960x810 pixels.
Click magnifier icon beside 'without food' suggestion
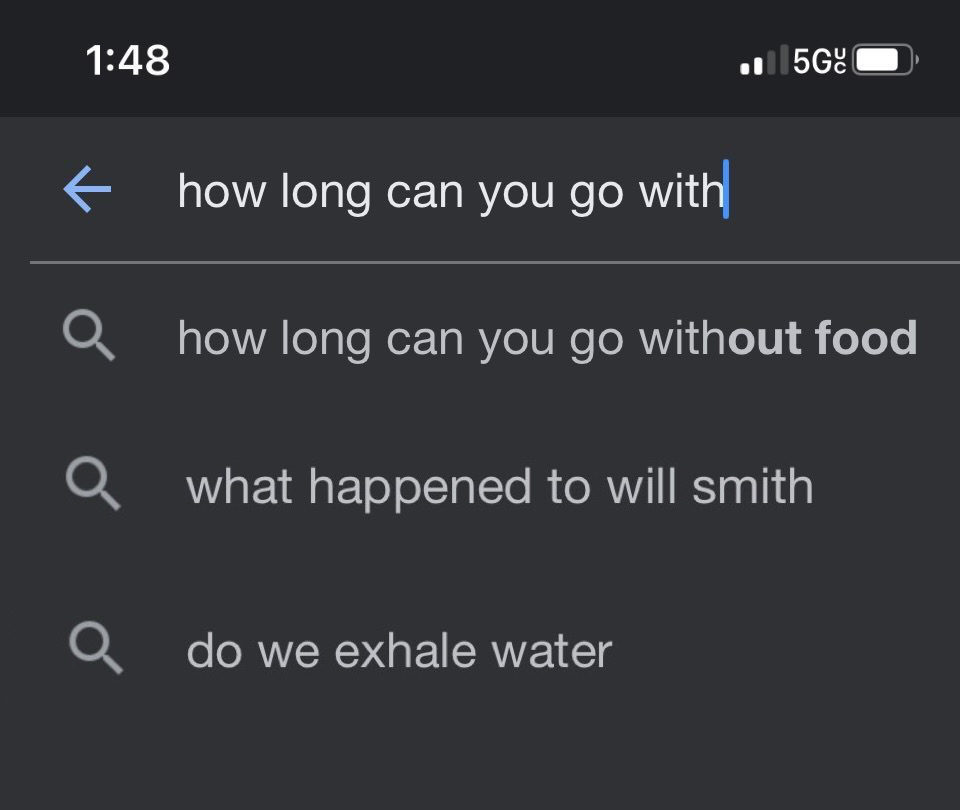[89, 336]
